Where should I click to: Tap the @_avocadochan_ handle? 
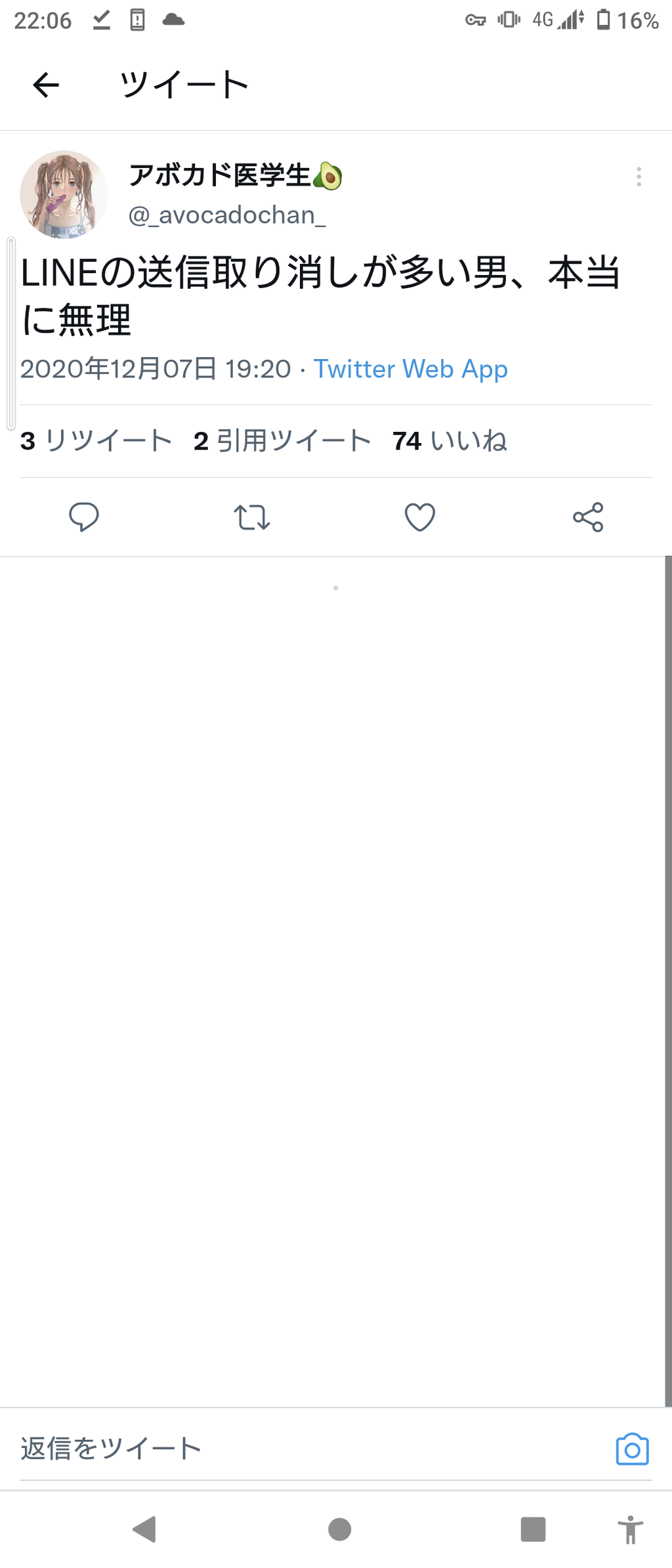coord(227,215)
